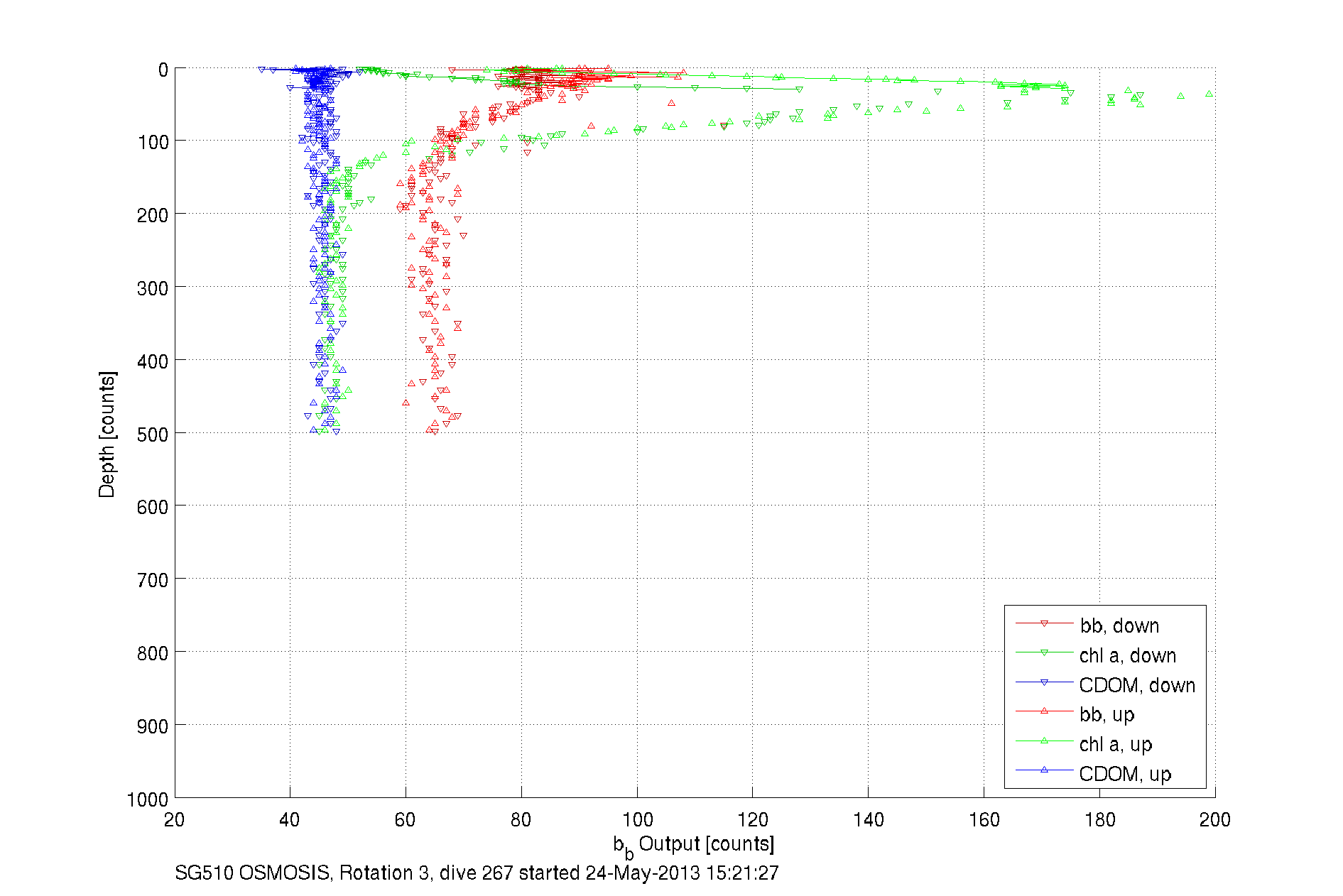Click y-axis tick label 800
This screenshot has width=1343, height=896.
point(153,653)
